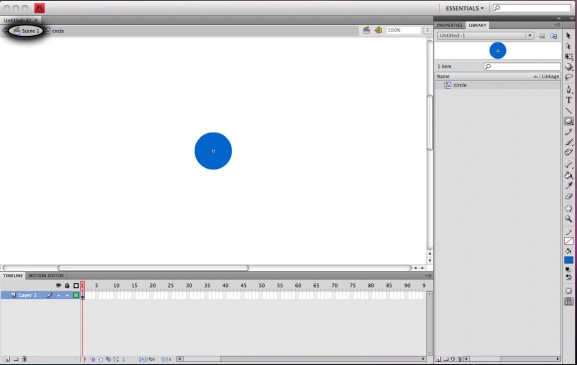Image resolution: width=577 pixels, height=365 pixels.
Task: Sort library by Name column toggle arrow
Action: 535,76
